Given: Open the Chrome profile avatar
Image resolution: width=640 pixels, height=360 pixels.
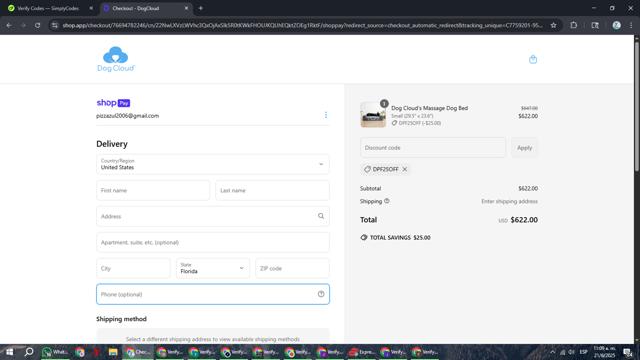Looking at the screenshot, I should [616, 25].
